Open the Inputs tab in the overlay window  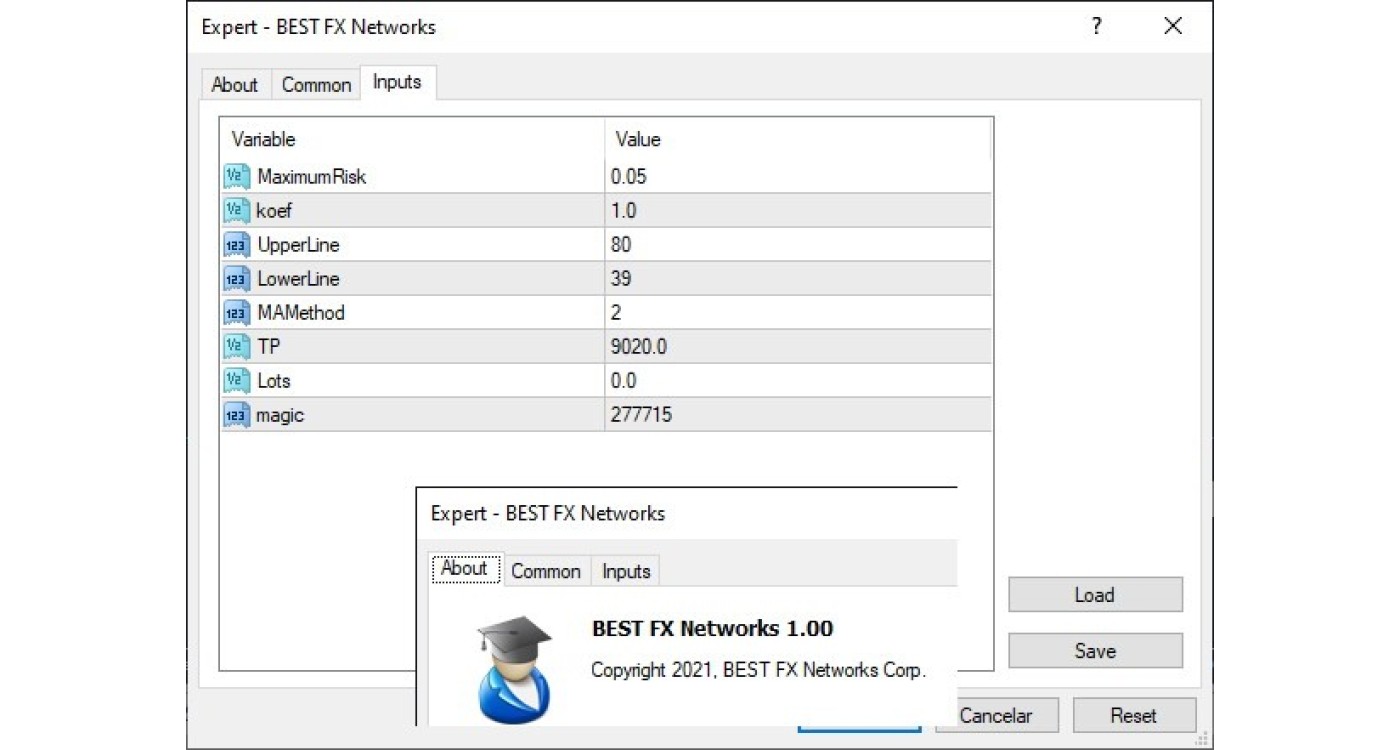click(626, 571)
